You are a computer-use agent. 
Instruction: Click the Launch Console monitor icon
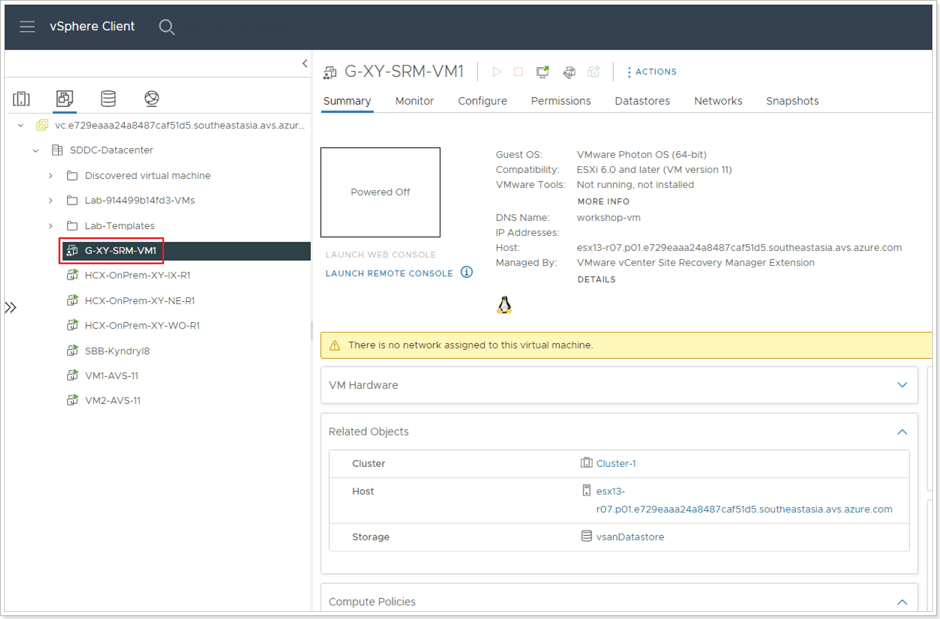(x=543, y=72)
